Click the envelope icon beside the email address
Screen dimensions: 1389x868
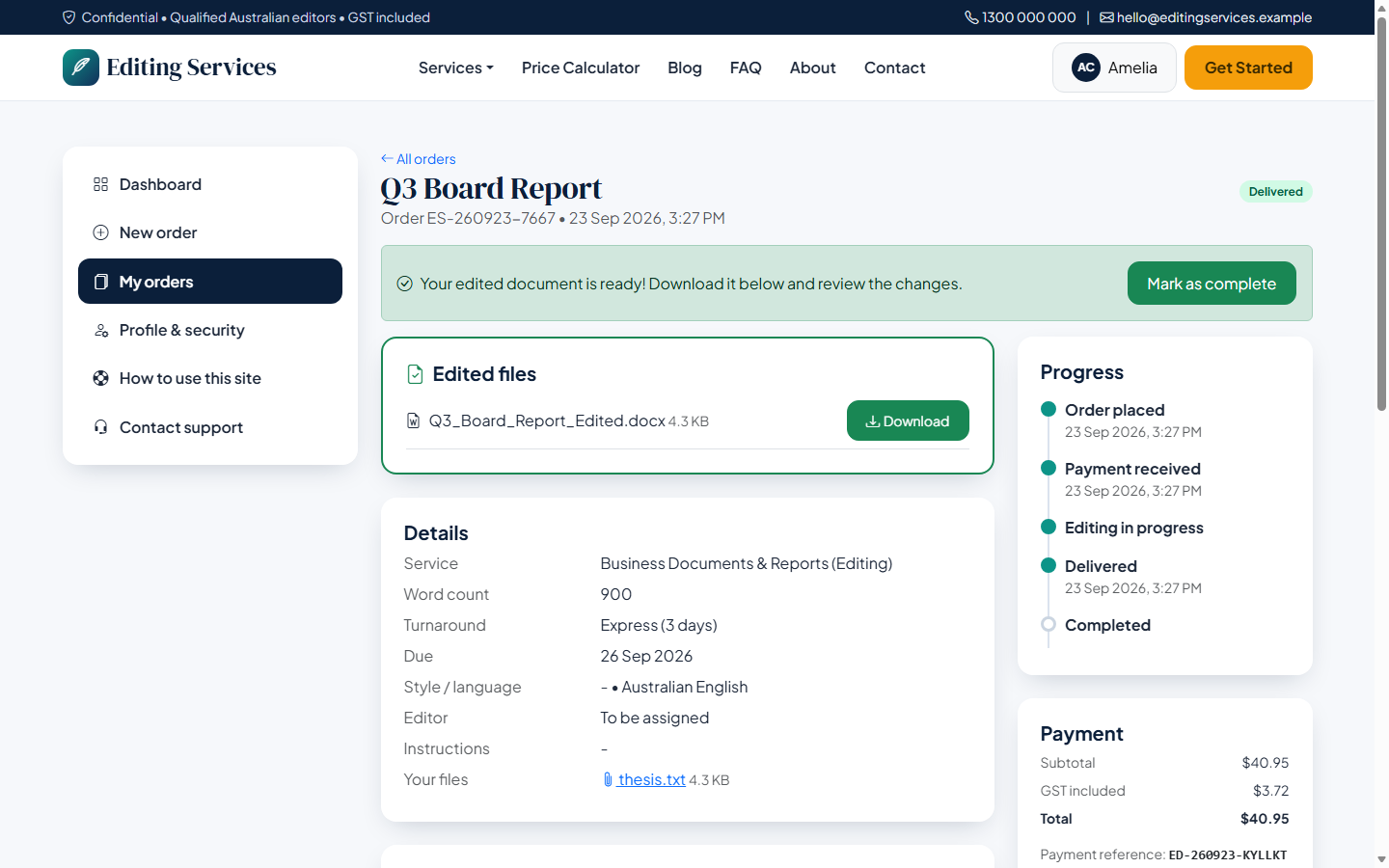click(1106, 17)
